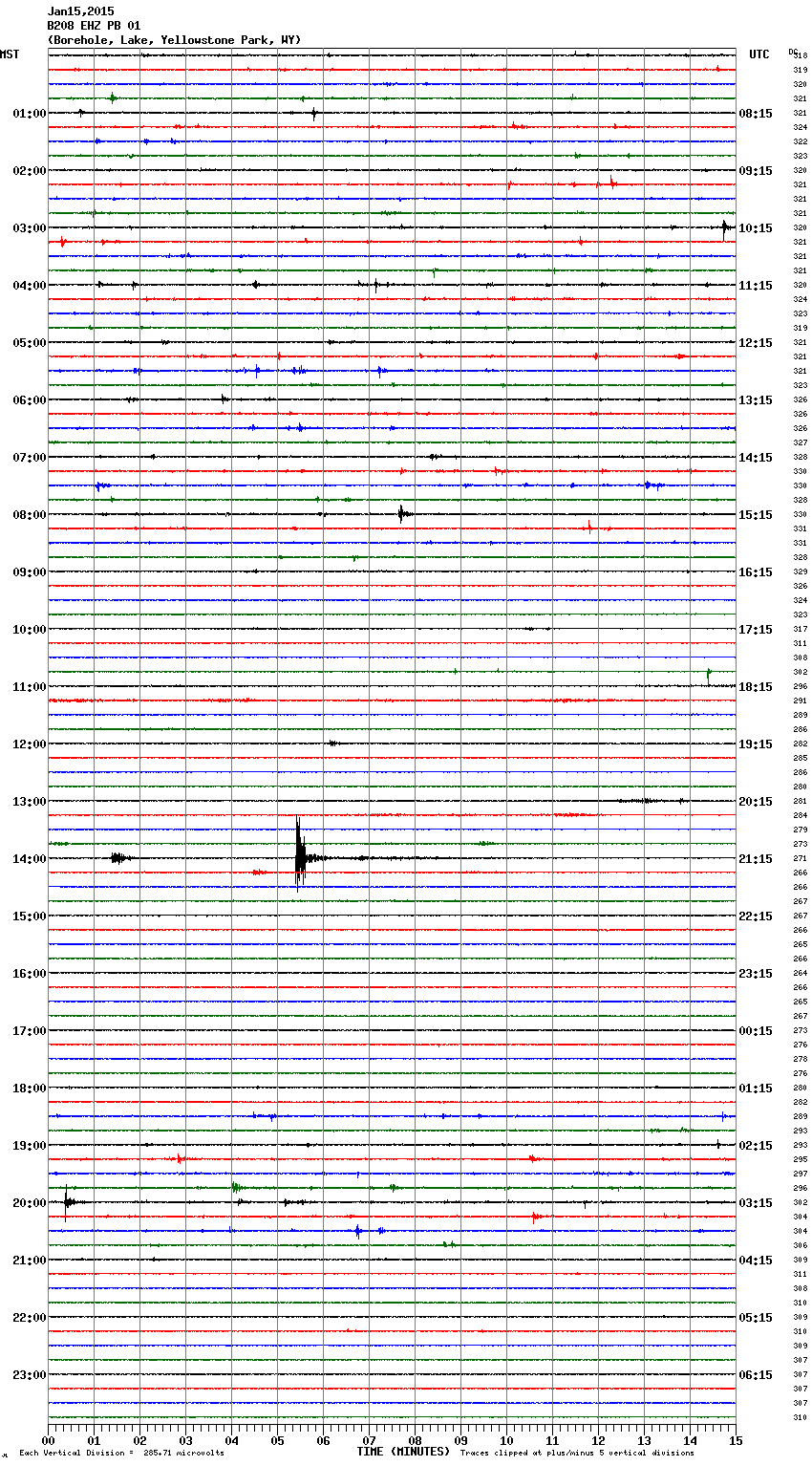Click the 19:15 UTC time label
The image size is (812, 1466).
pyautogui.click(x=756, y=744)
